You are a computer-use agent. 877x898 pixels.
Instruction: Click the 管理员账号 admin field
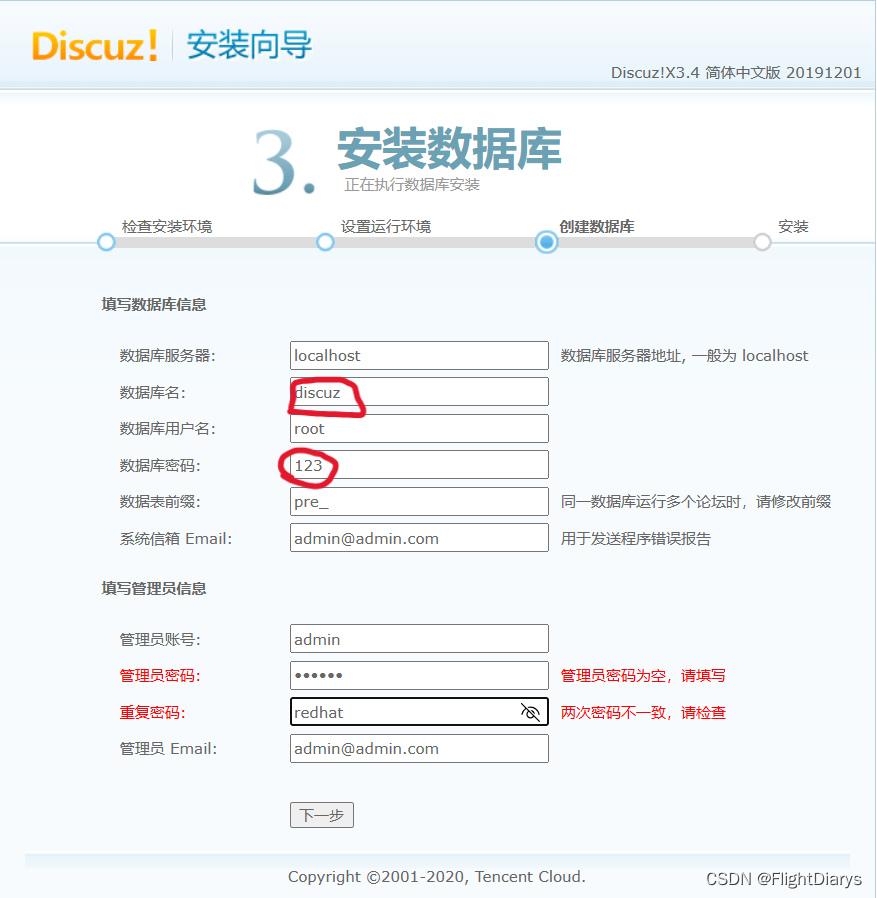click(x=419, y=638)
